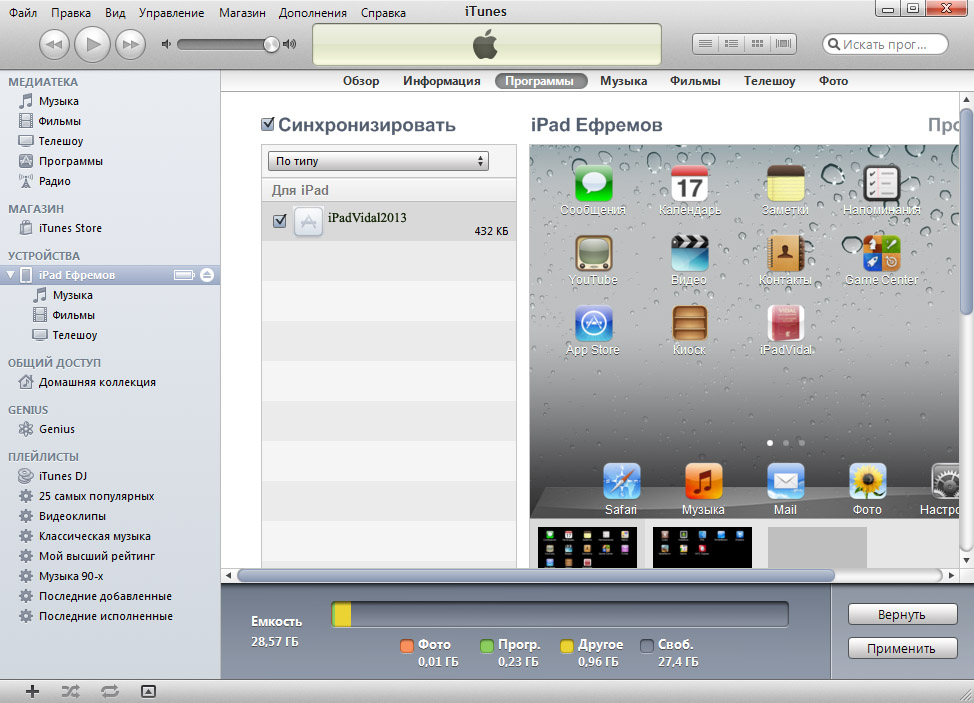The image size is (974, 703).
Task: Add a new playlist with plus button
Action: pyautogui.click(x=32, y=691)
